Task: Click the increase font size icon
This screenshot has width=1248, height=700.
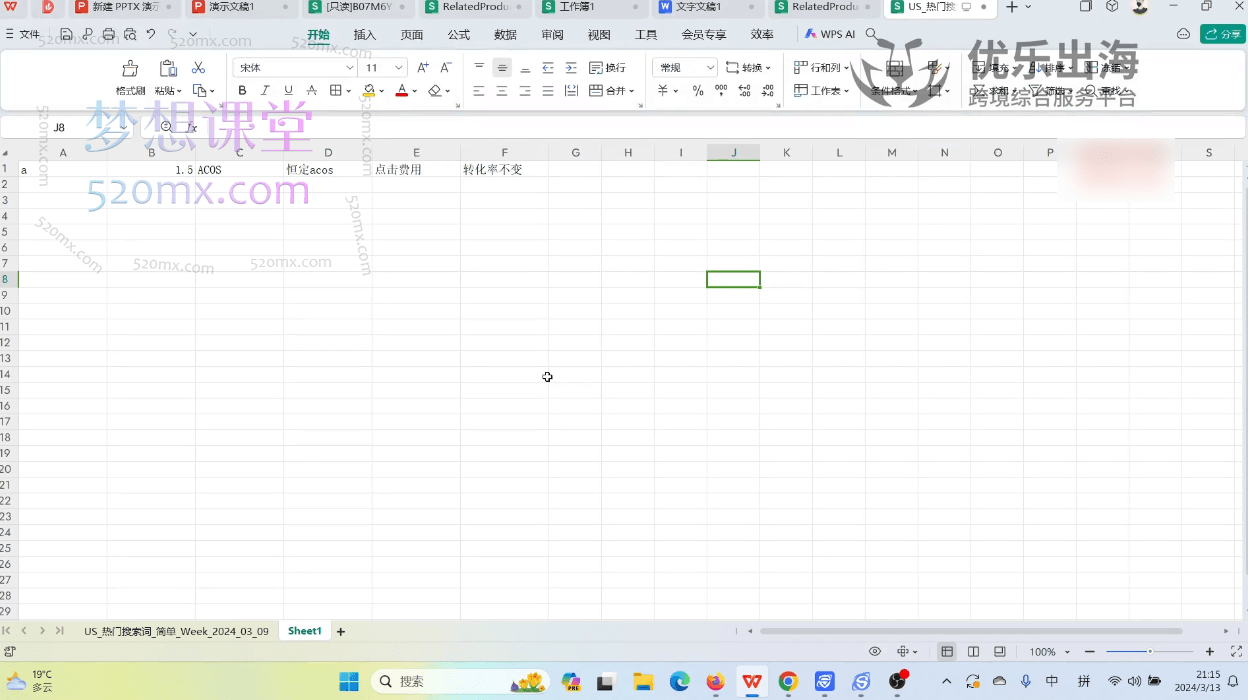Action: coord(423,68)
